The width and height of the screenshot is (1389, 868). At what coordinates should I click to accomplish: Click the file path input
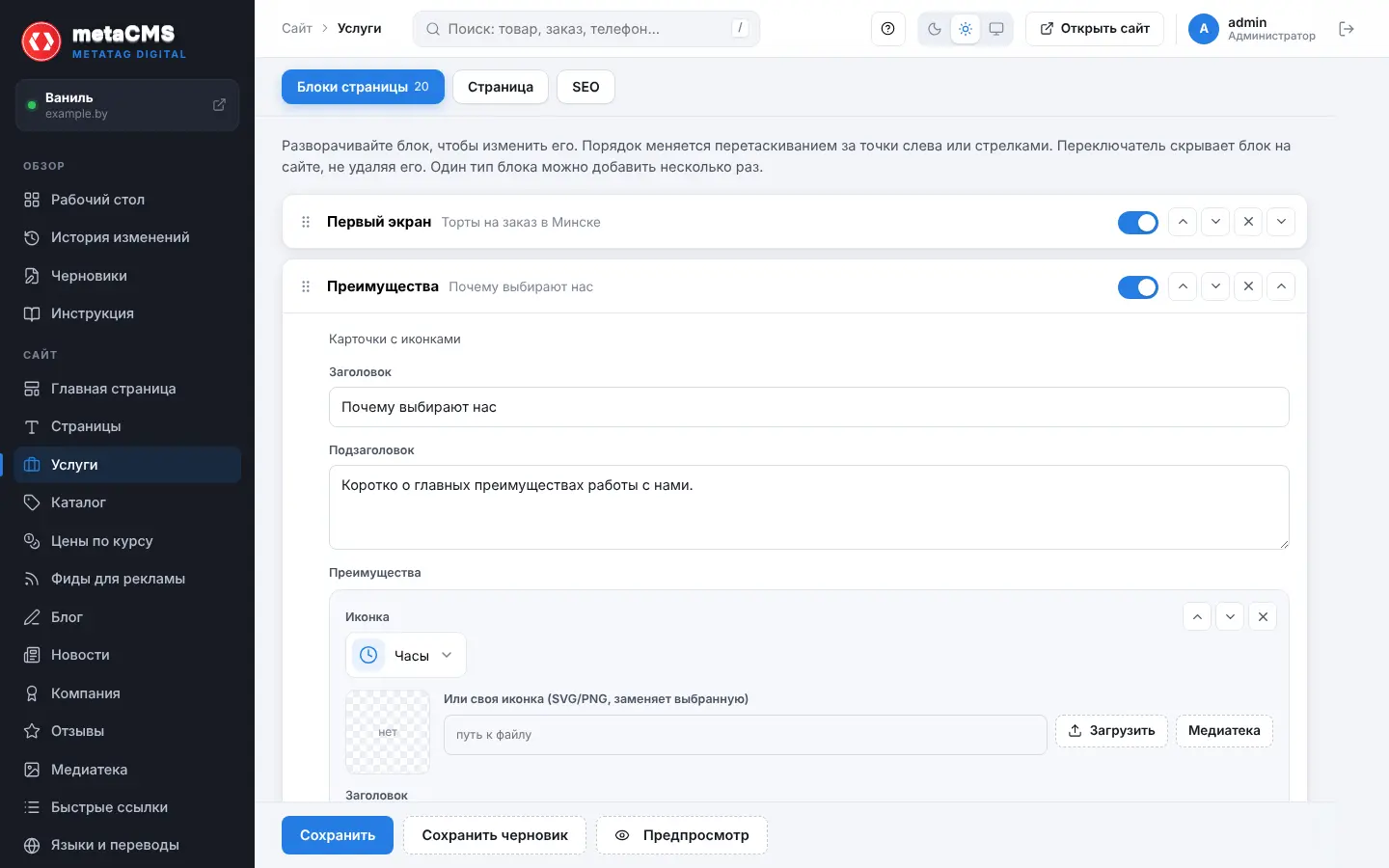tap(746, 735)
